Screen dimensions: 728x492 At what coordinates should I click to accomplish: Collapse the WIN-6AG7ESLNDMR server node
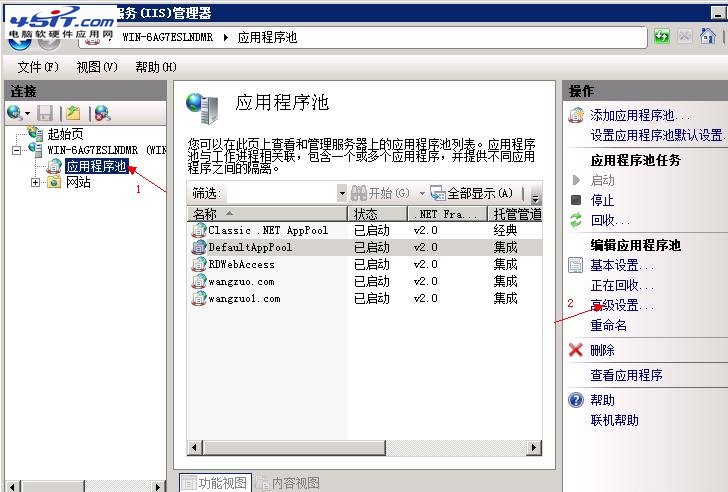pyautogui.click(x=16, y=150)
